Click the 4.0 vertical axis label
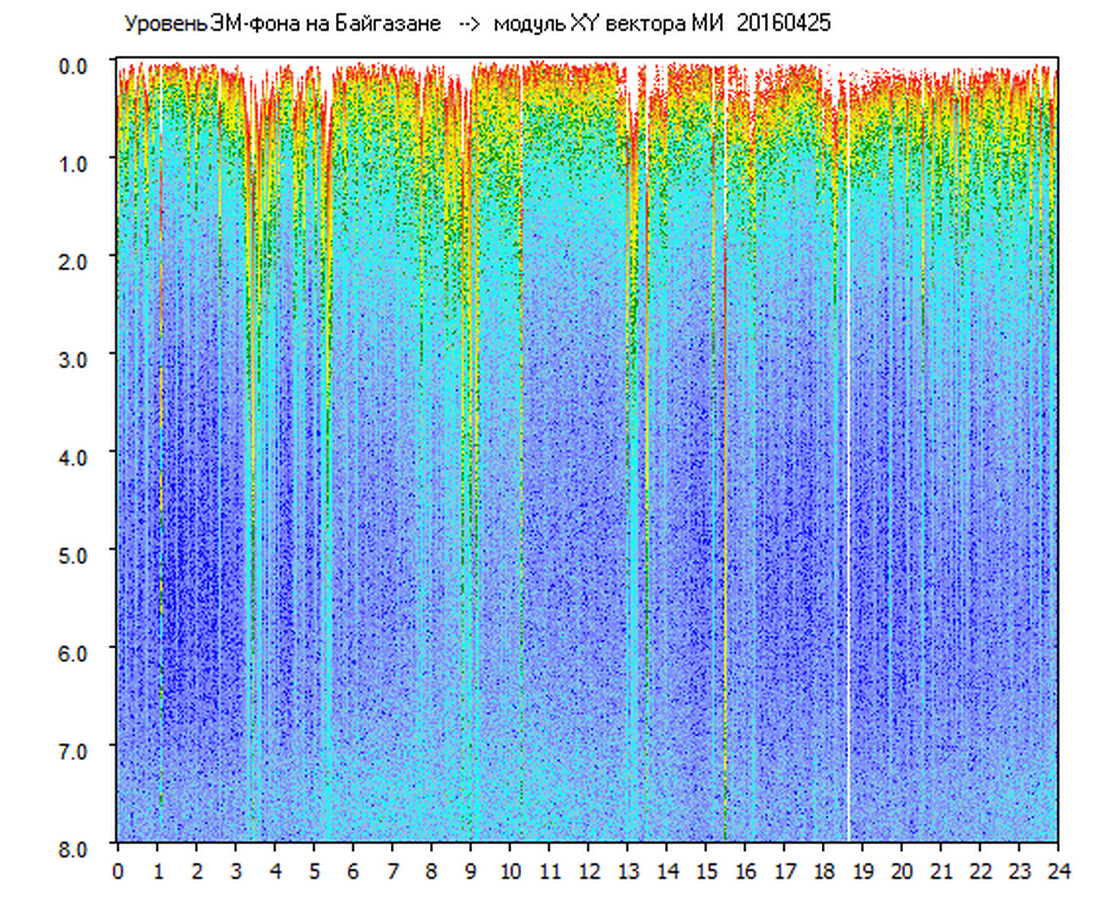The image size is (1096, 900). pyautogui.click(x=77, y=456)
